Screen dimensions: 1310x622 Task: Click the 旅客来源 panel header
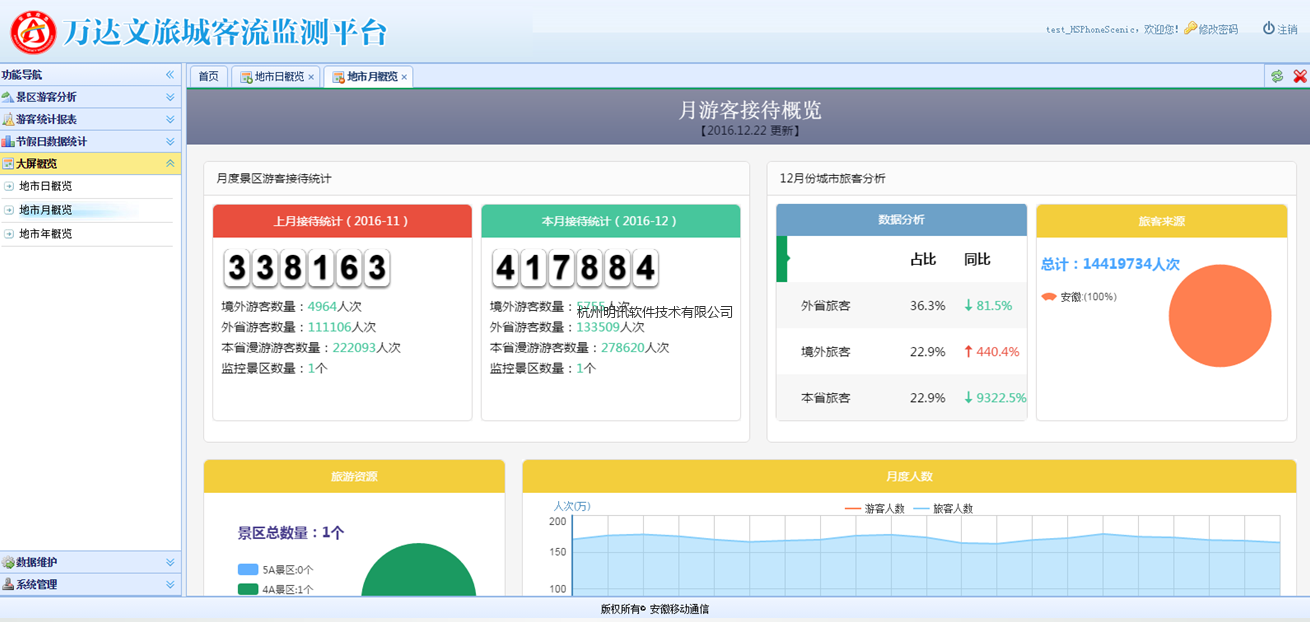click(1162, 221)
